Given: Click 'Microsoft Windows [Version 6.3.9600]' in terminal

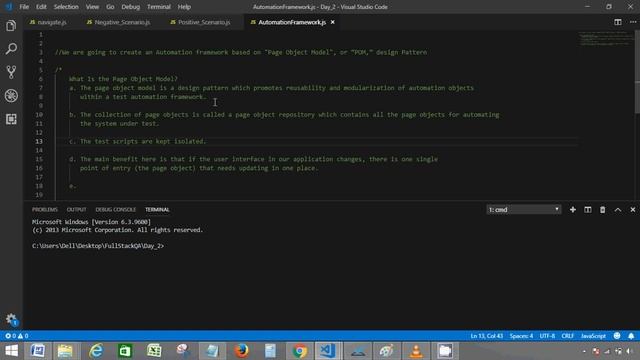Looking at the screenshot, I should (x=91, y=222).
